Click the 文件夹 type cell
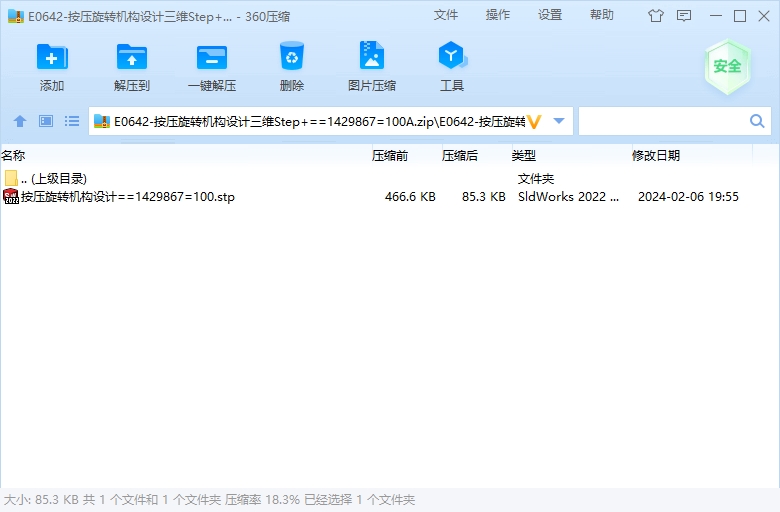 (x=536, y=178)
